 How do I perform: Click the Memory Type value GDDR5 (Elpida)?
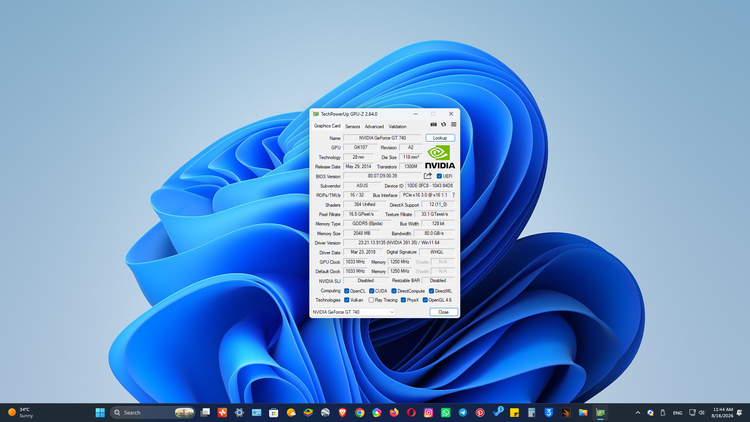[x=367, y=224]
